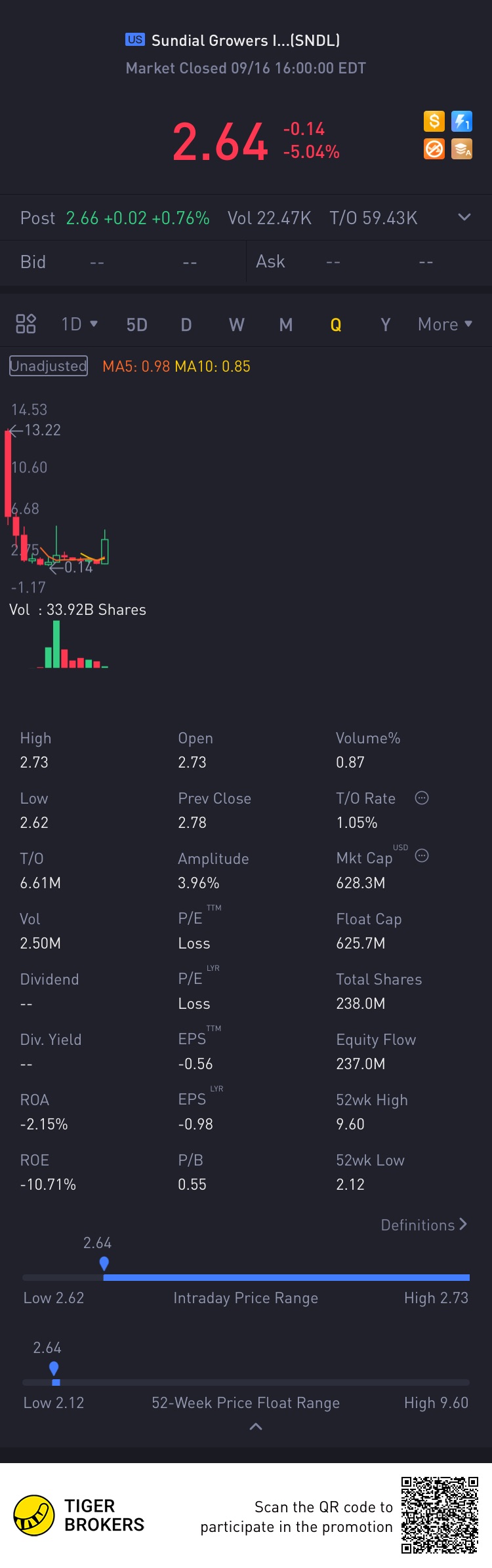
Task: Toggle the Unadjusted price setting
Action: tap(49, 366)
